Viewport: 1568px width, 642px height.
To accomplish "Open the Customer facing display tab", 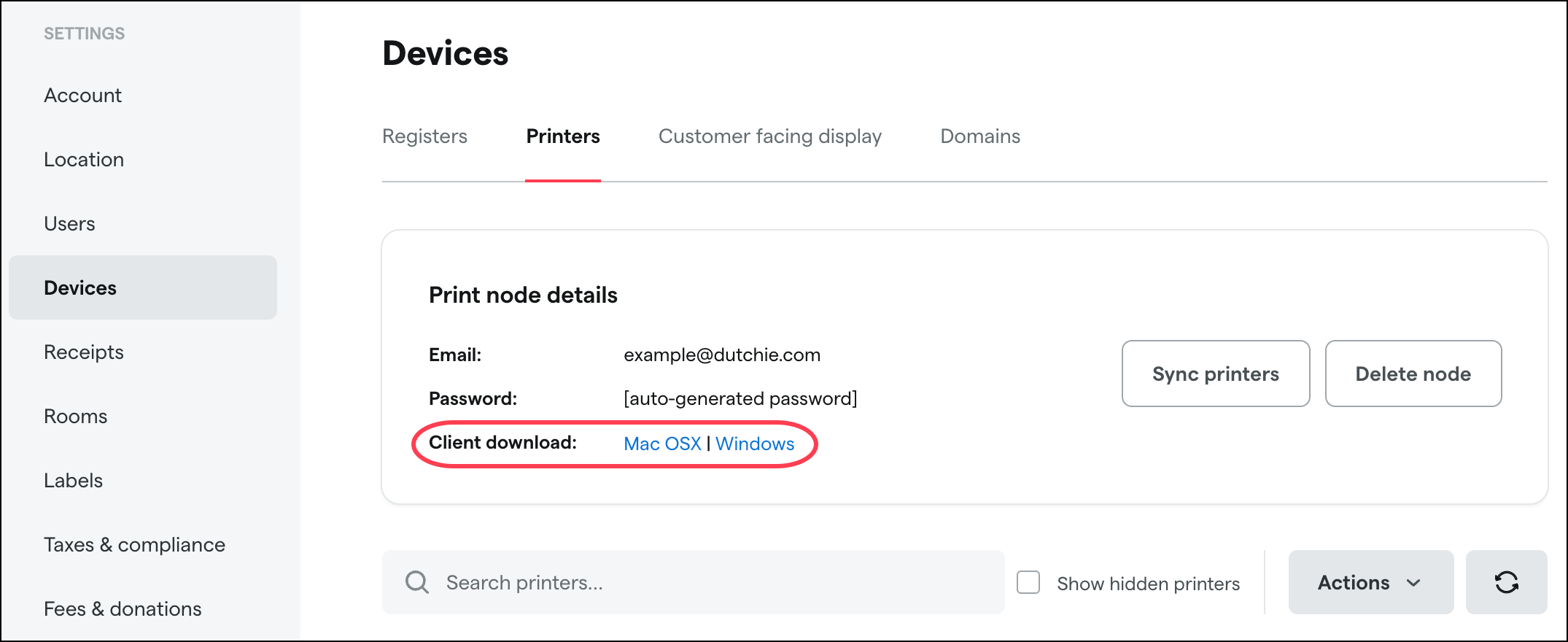I will coord(770,136).
